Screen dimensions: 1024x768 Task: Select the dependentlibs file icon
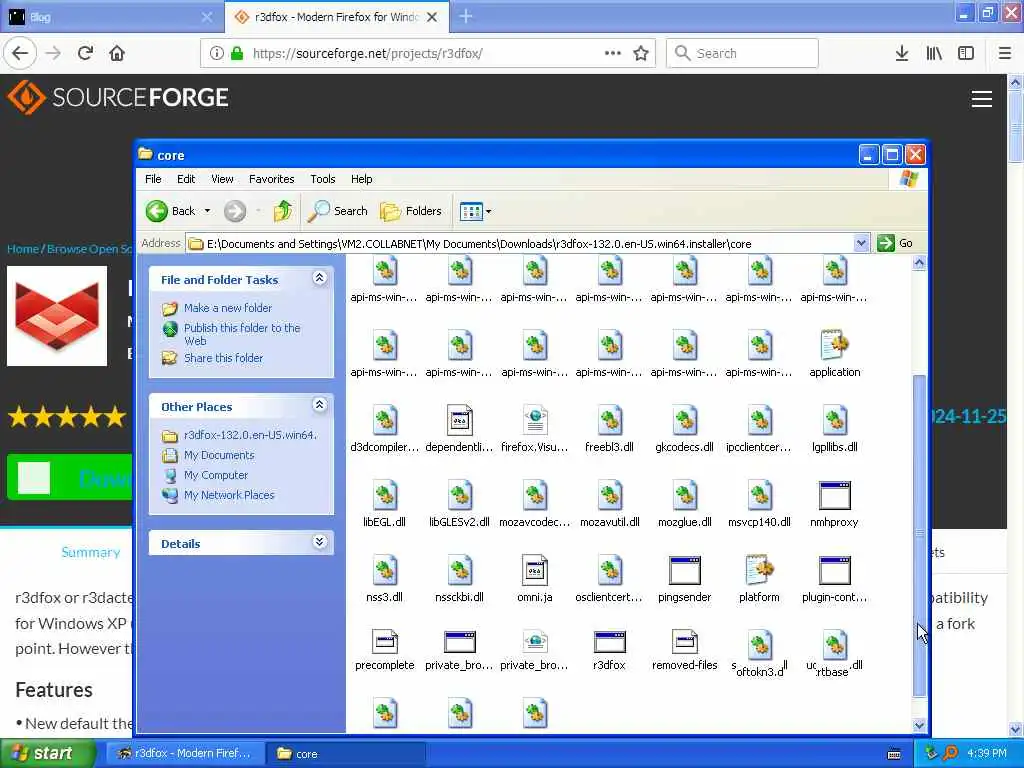pos(459,420)
